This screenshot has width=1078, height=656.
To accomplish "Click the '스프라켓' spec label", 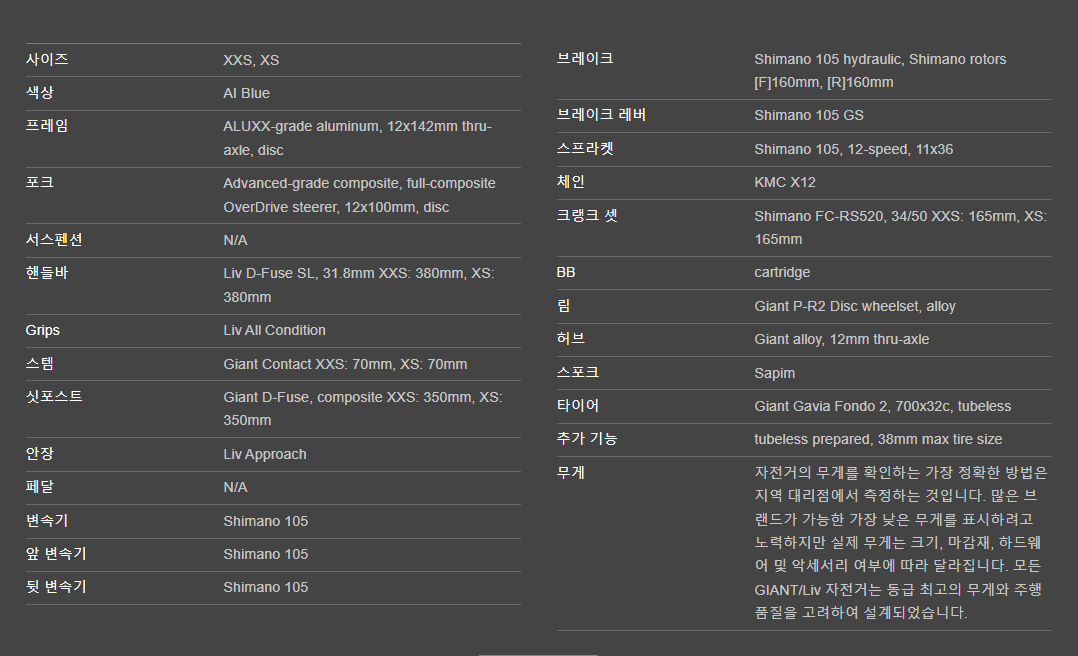I will click(x=584, y=149).
